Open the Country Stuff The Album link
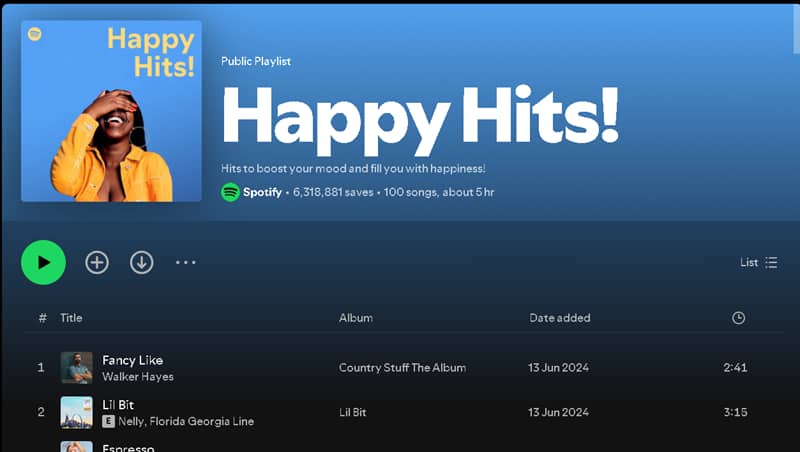This screenshot has width=800, height=452. tap(402, 368)
